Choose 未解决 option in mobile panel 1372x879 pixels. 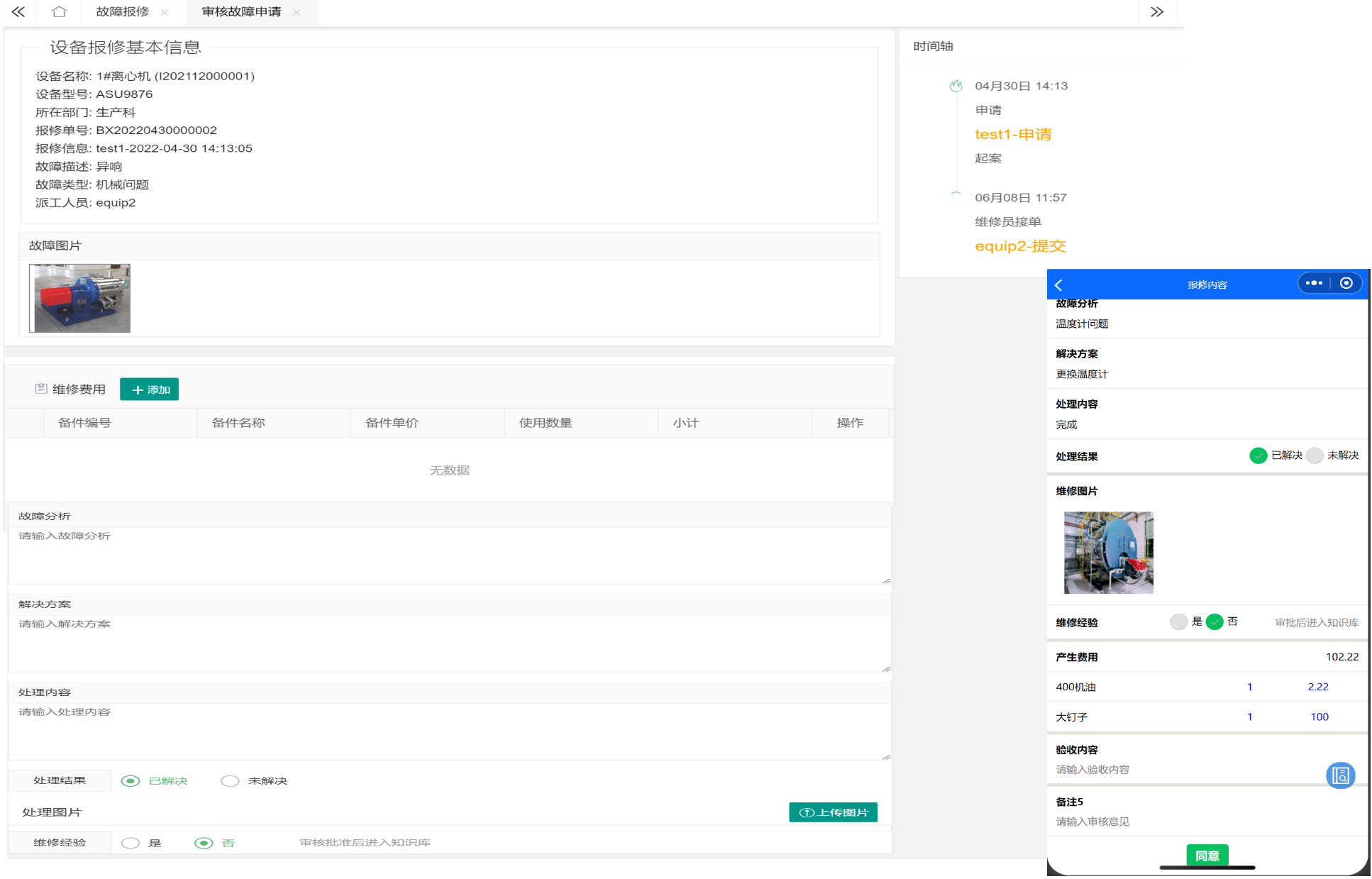(1315, 455)
